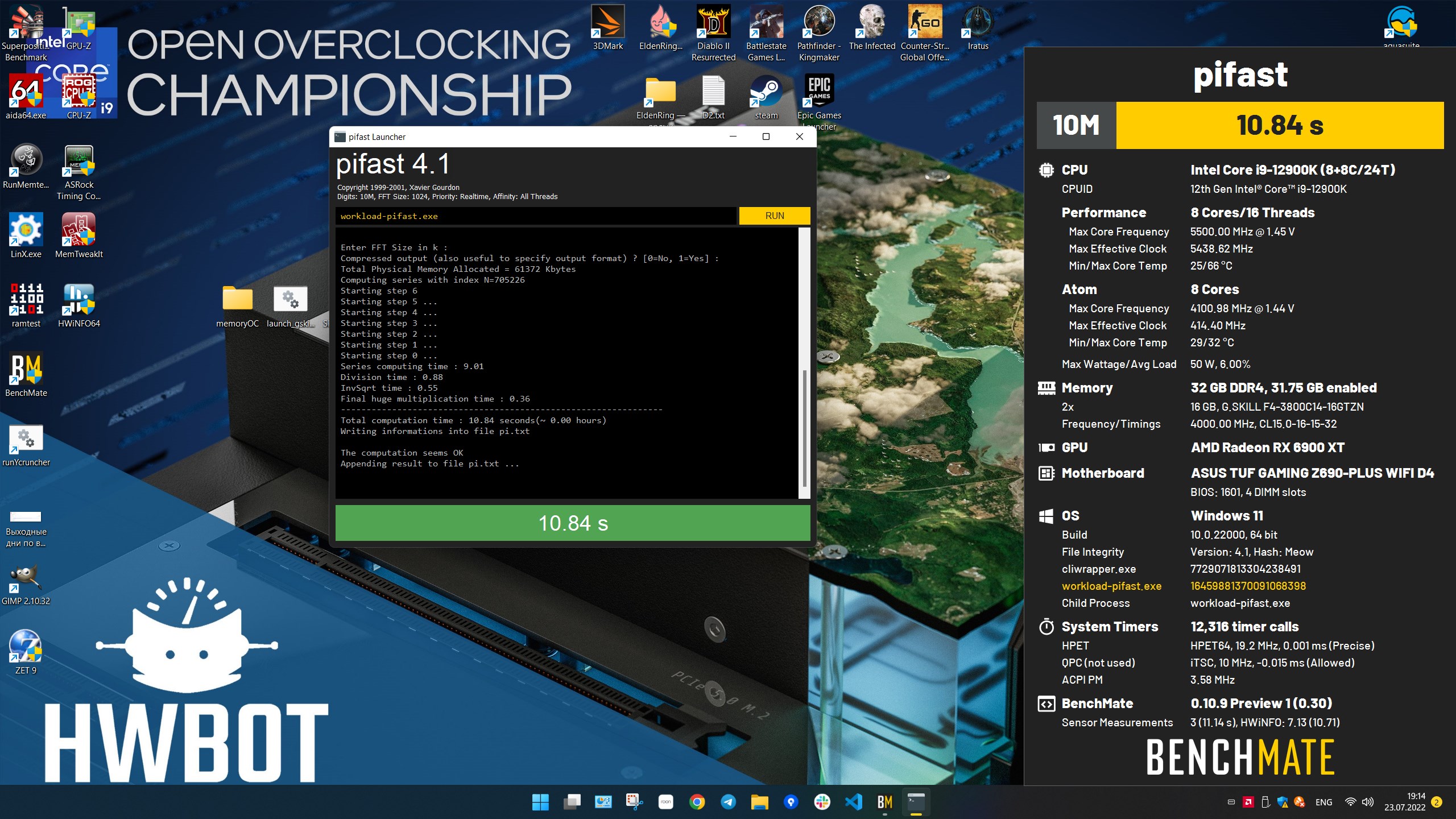Switch to BenchMate on the taskbar
Image resolution: width=1456 pixels, height=819 pixels.
(x=884, y=802)
